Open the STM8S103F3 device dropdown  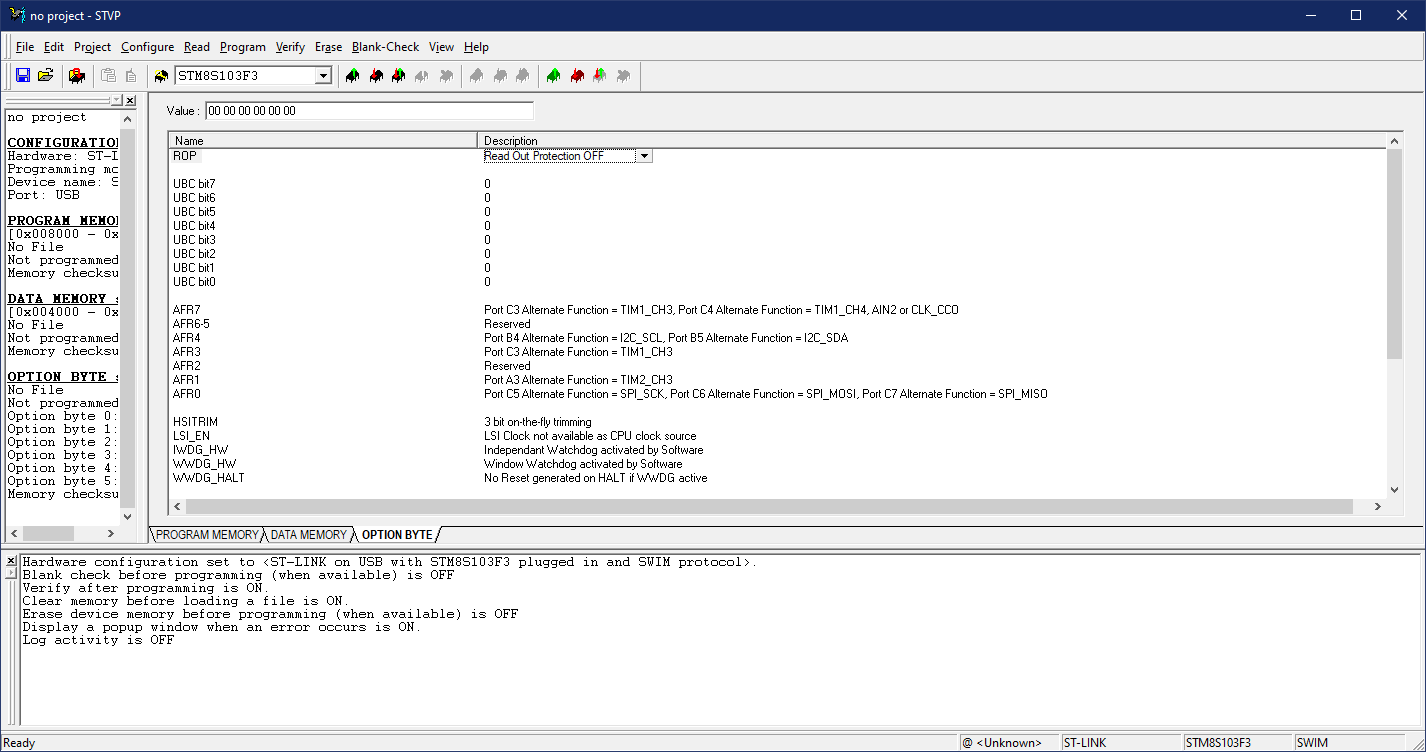[x=323, y=76]
